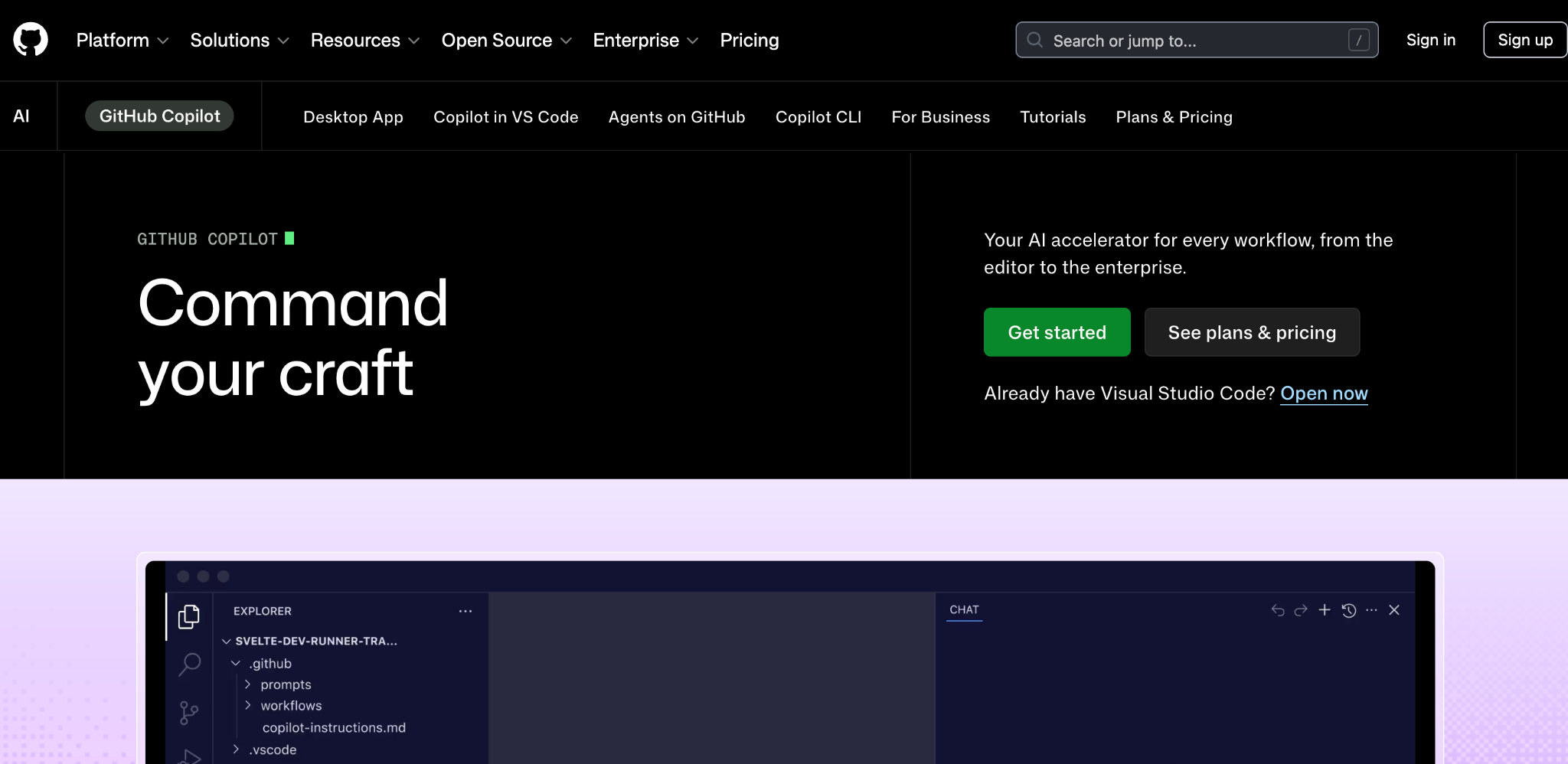Open copilot-instructions.md file
This screenshot has width=1568, height=764.
point(334,727)
